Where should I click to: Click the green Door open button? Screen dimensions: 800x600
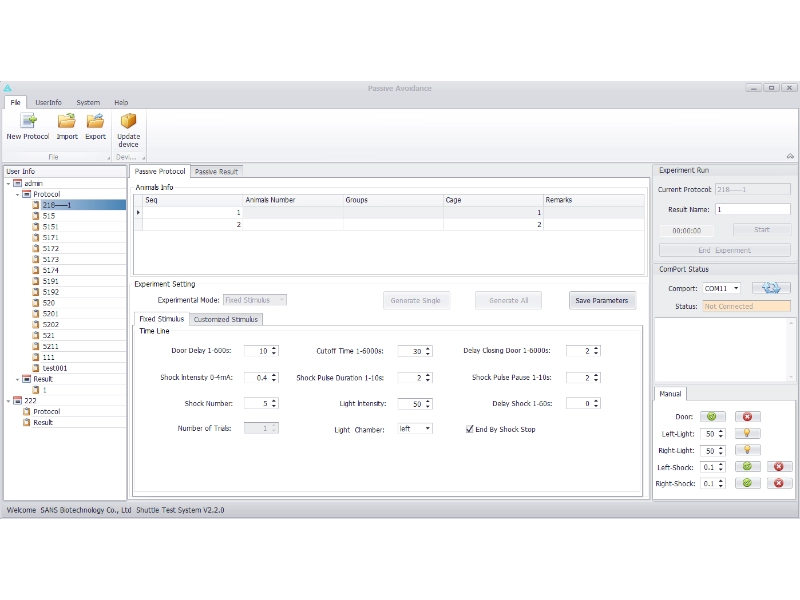click(711, 416)
